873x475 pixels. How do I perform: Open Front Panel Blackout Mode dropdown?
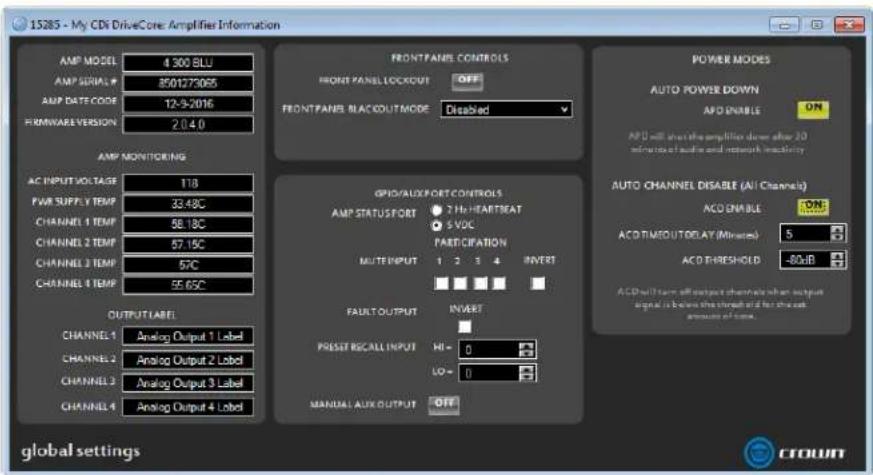[x=506, y=109]
